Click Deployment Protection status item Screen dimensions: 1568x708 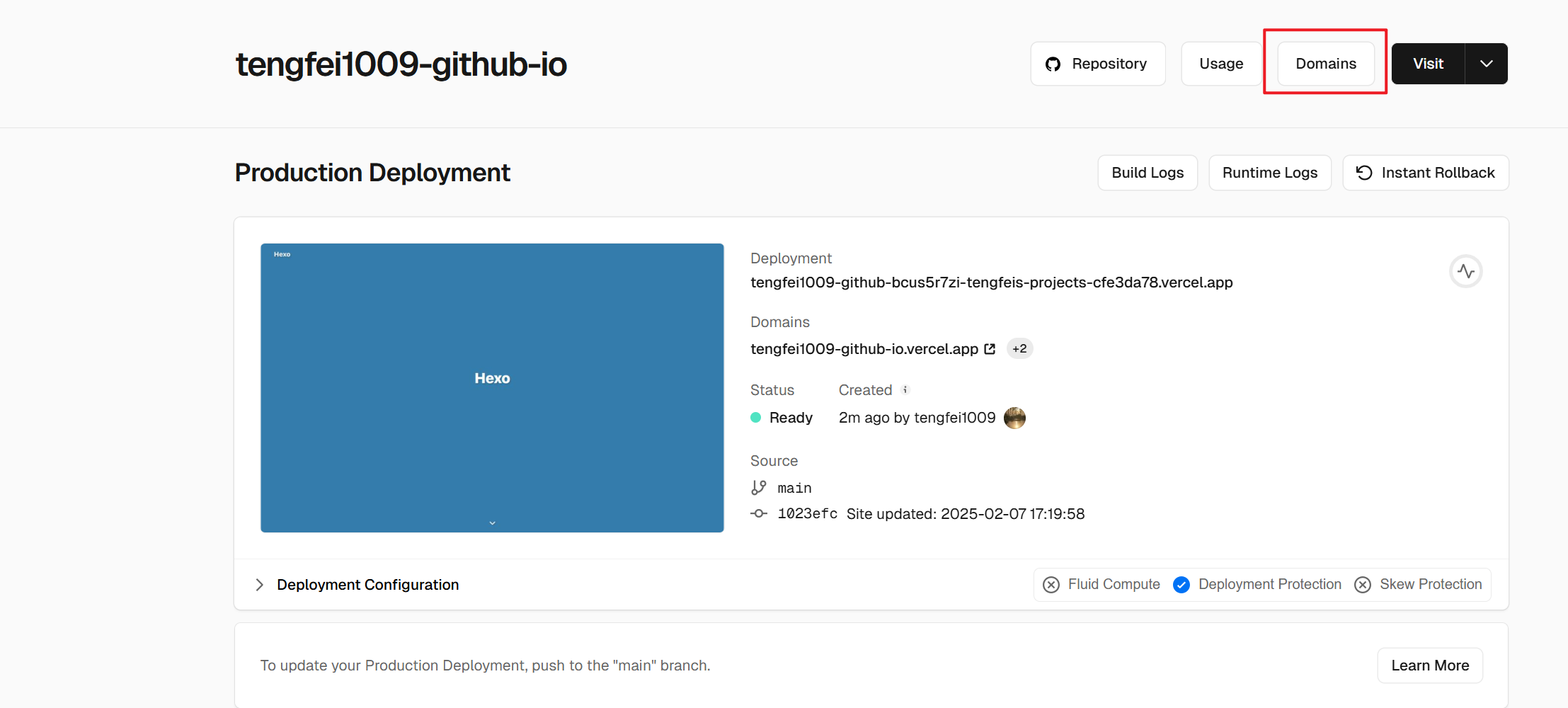click(x=1257, y=584)
